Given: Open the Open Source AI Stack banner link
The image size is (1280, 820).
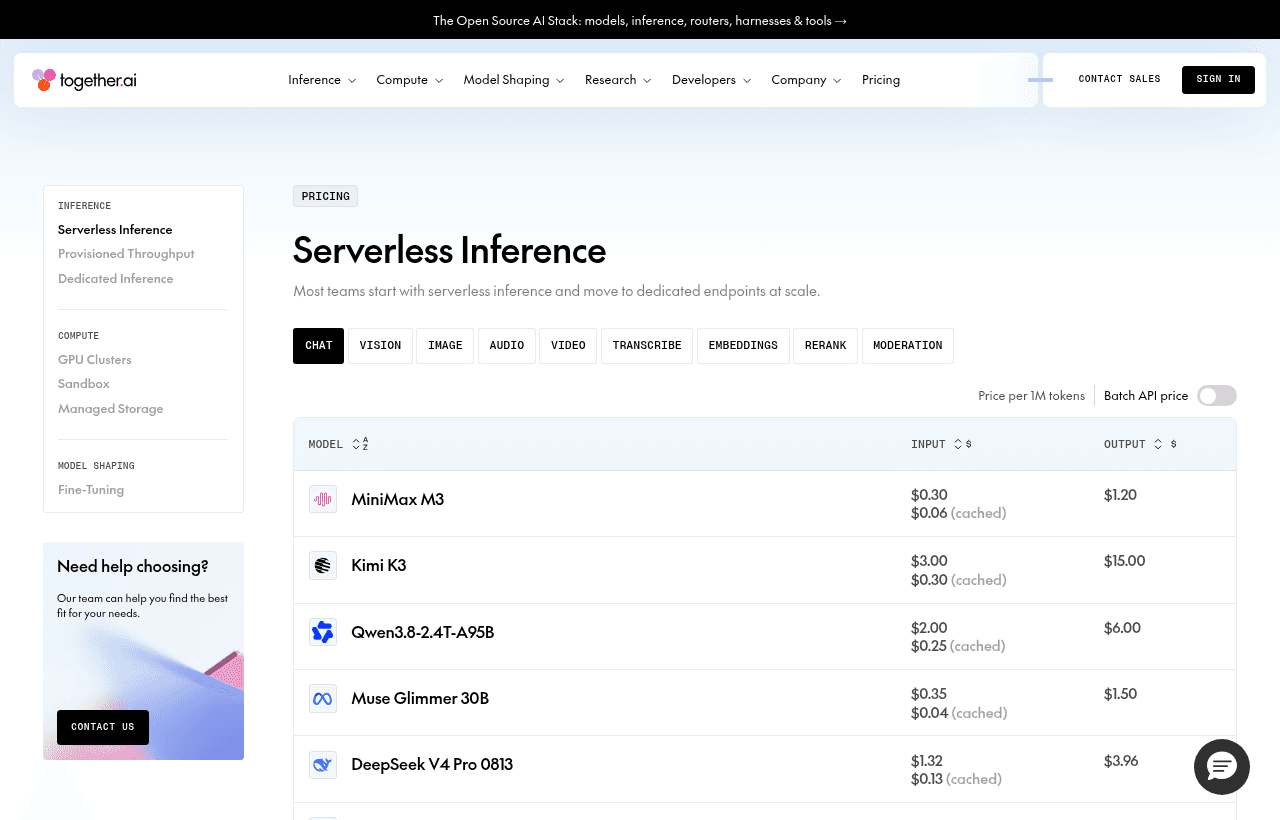Looking at the screenshot, I should click(640, 20).
